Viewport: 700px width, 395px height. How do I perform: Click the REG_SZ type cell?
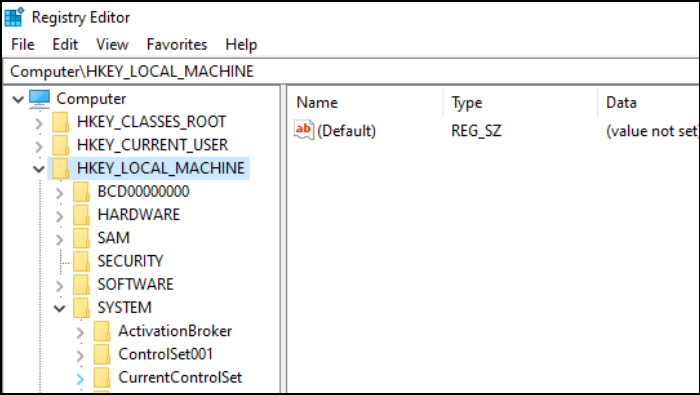pyautogui.click(x=476, y=131)
